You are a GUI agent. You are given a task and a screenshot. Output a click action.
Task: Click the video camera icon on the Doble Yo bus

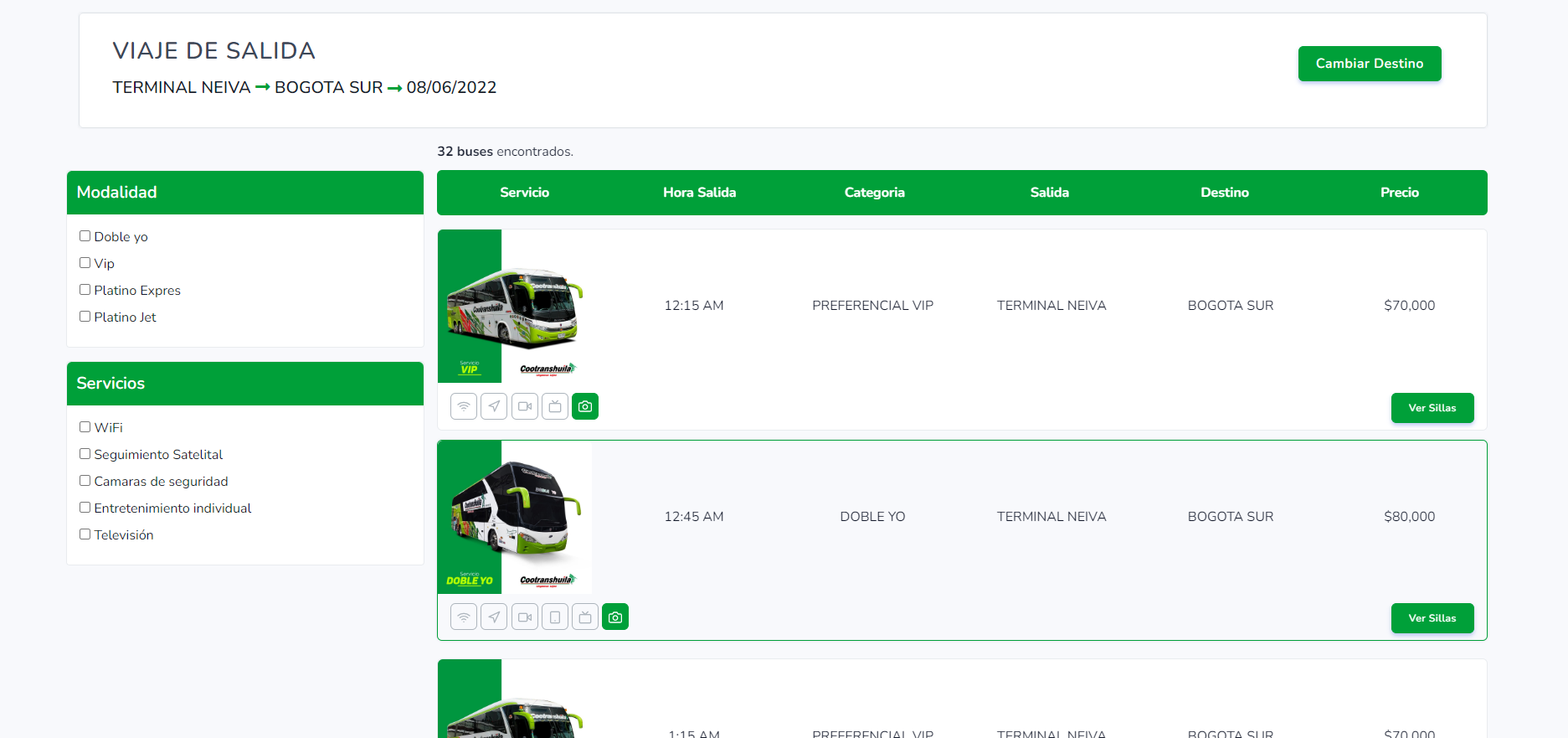coord(525,617)
